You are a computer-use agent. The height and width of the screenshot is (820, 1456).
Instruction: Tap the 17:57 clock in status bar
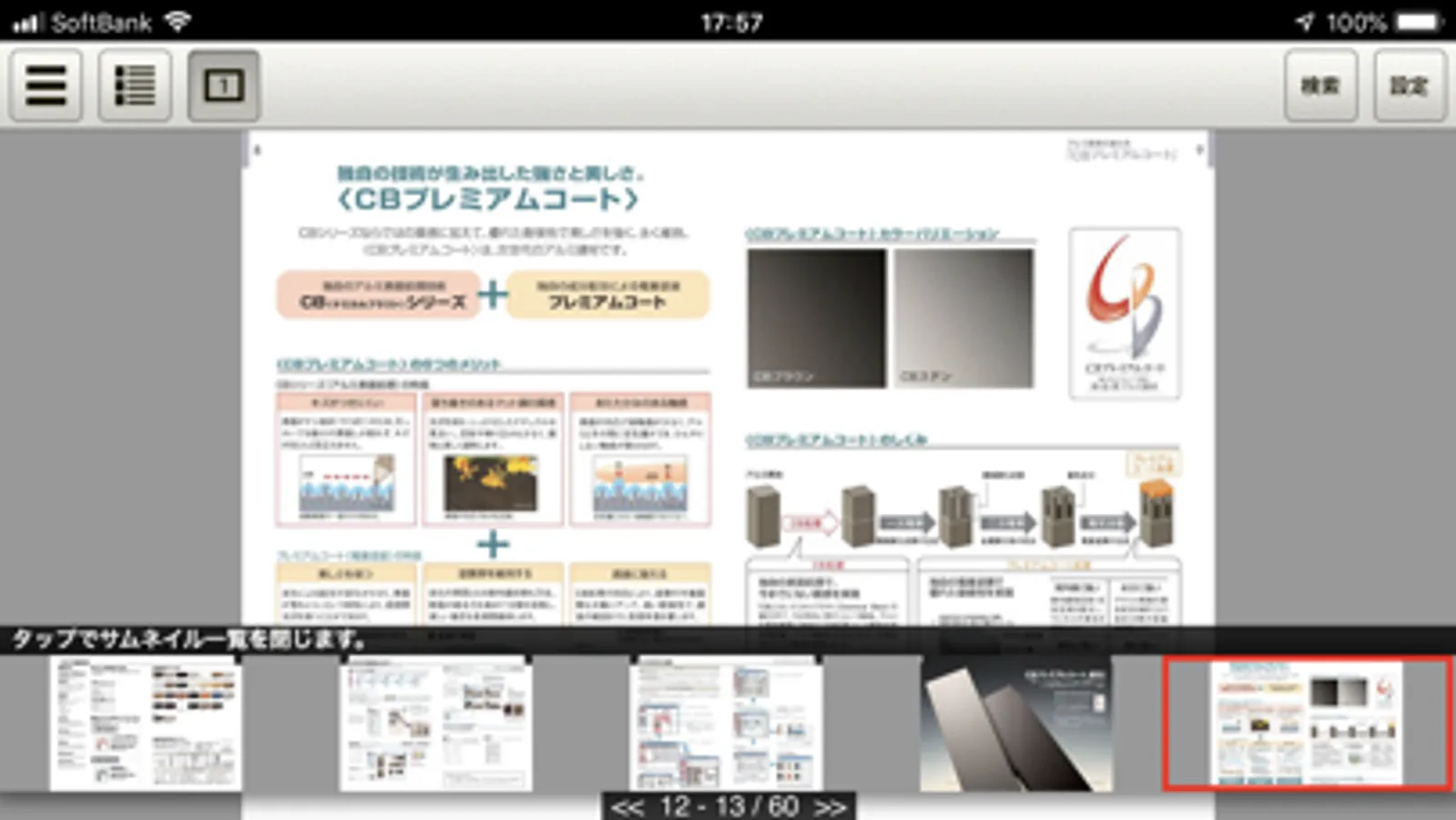731,22
